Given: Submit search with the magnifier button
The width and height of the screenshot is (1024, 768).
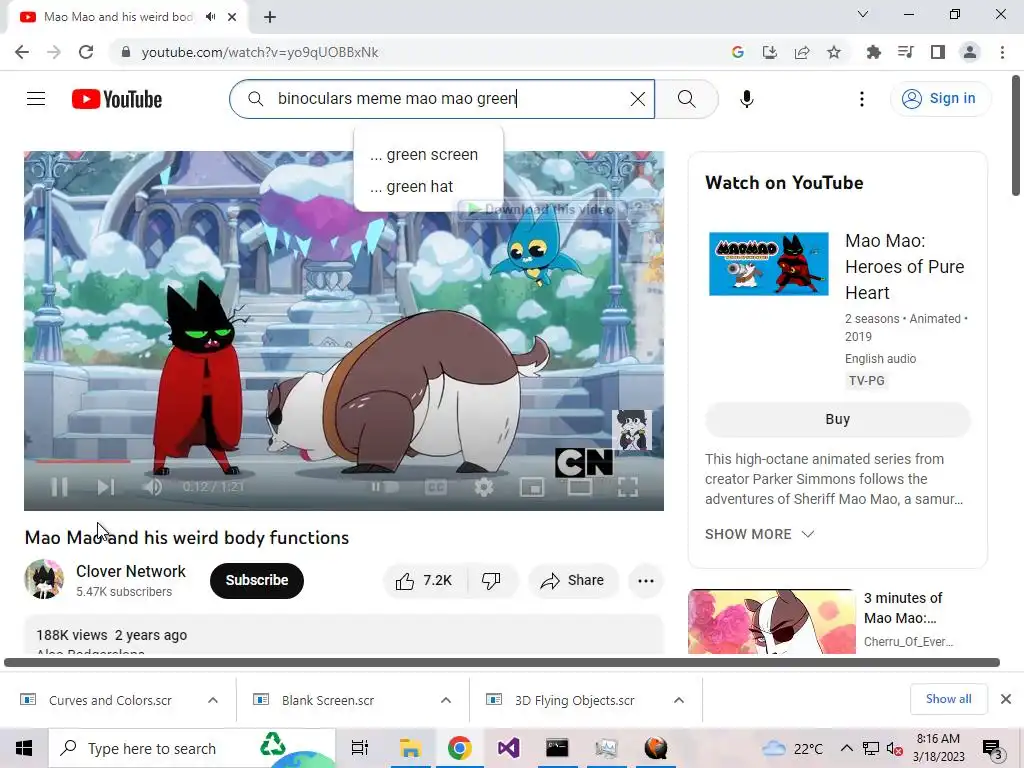Looking at the screenshot, I should (x=686, y=99).
